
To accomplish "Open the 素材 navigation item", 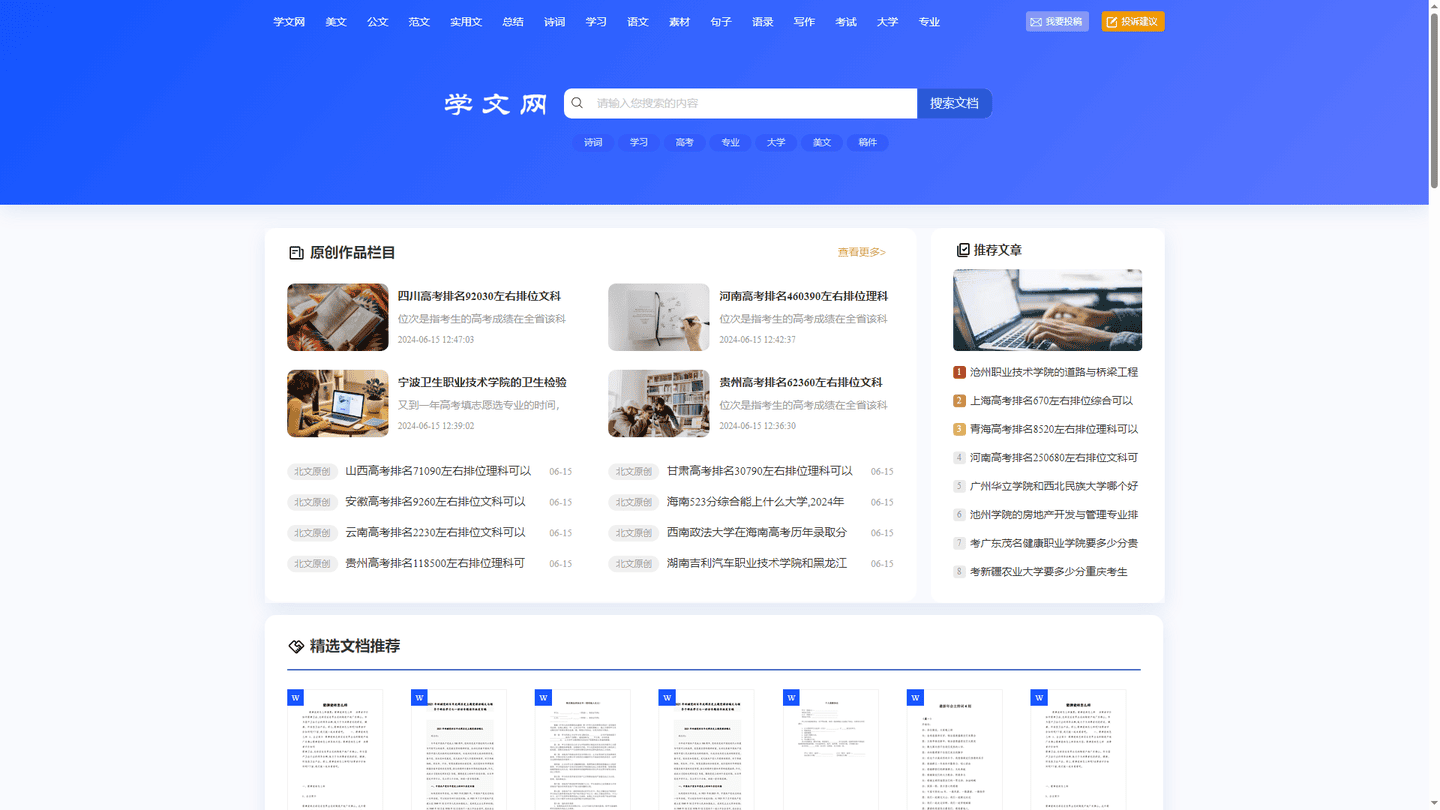I will coord(680,22).
